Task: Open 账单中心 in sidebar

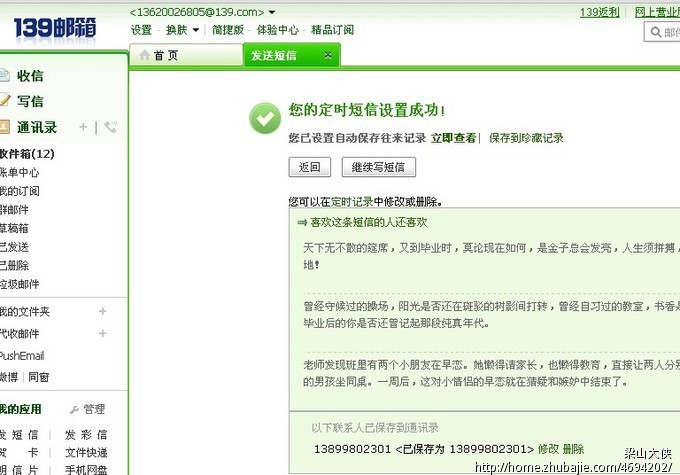Action: click(x=20, y=172)
